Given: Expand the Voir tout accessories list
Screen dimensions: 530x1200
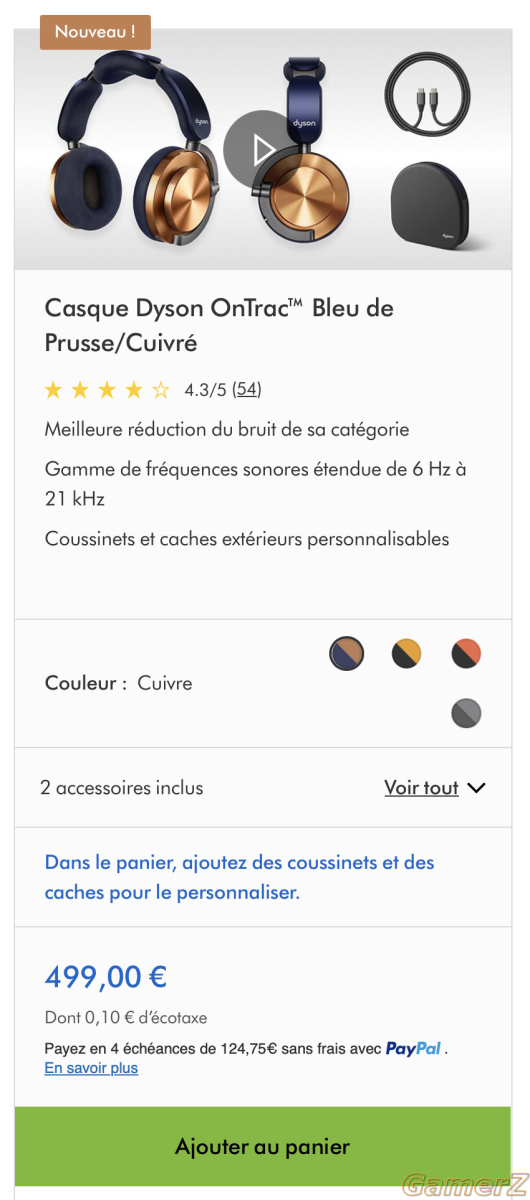Looking at the screenshot, I should tap(421, 788).
